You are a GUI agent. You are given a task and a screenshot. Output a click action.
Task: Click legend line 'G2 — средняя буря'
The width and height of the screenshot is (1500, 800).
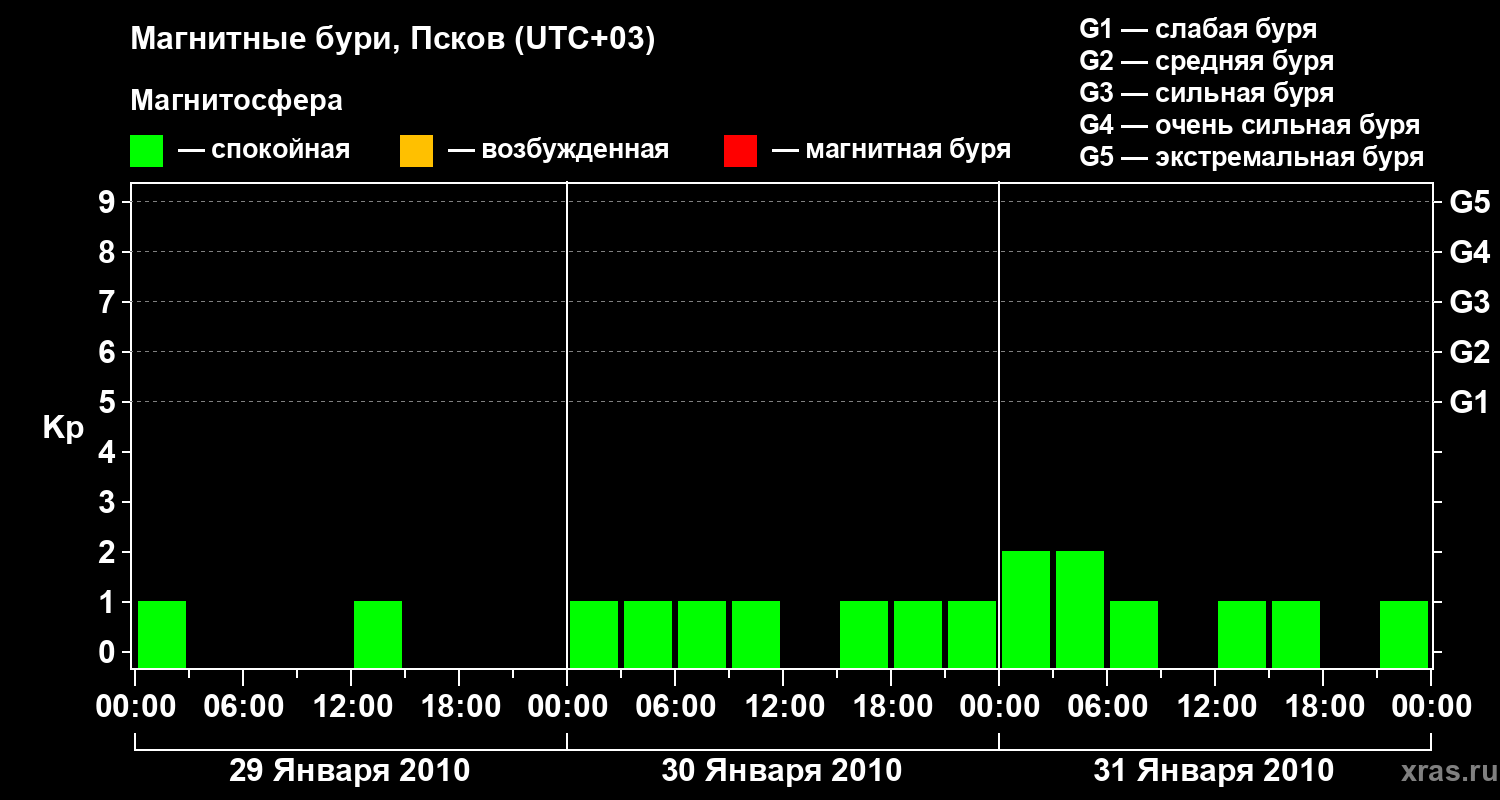click(x=1207, y=61)
